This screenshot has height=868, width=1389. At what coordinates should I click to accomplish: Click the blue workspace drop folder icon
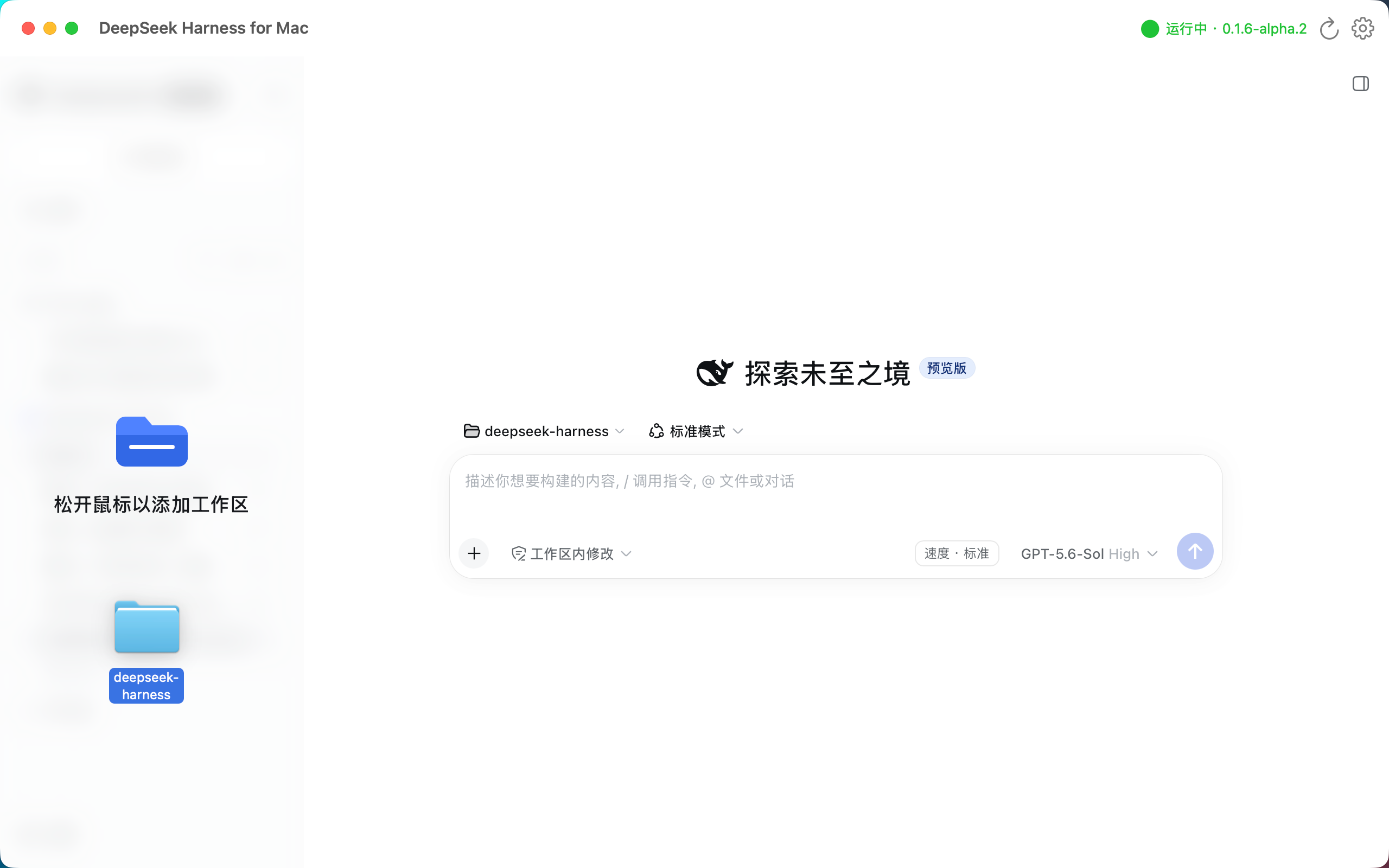151,442
